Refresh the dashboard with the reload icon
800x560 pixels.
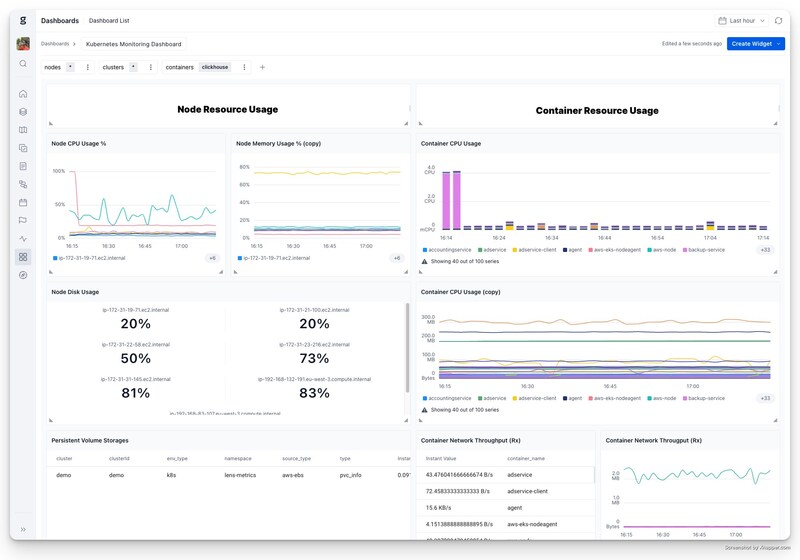point(778,20)
